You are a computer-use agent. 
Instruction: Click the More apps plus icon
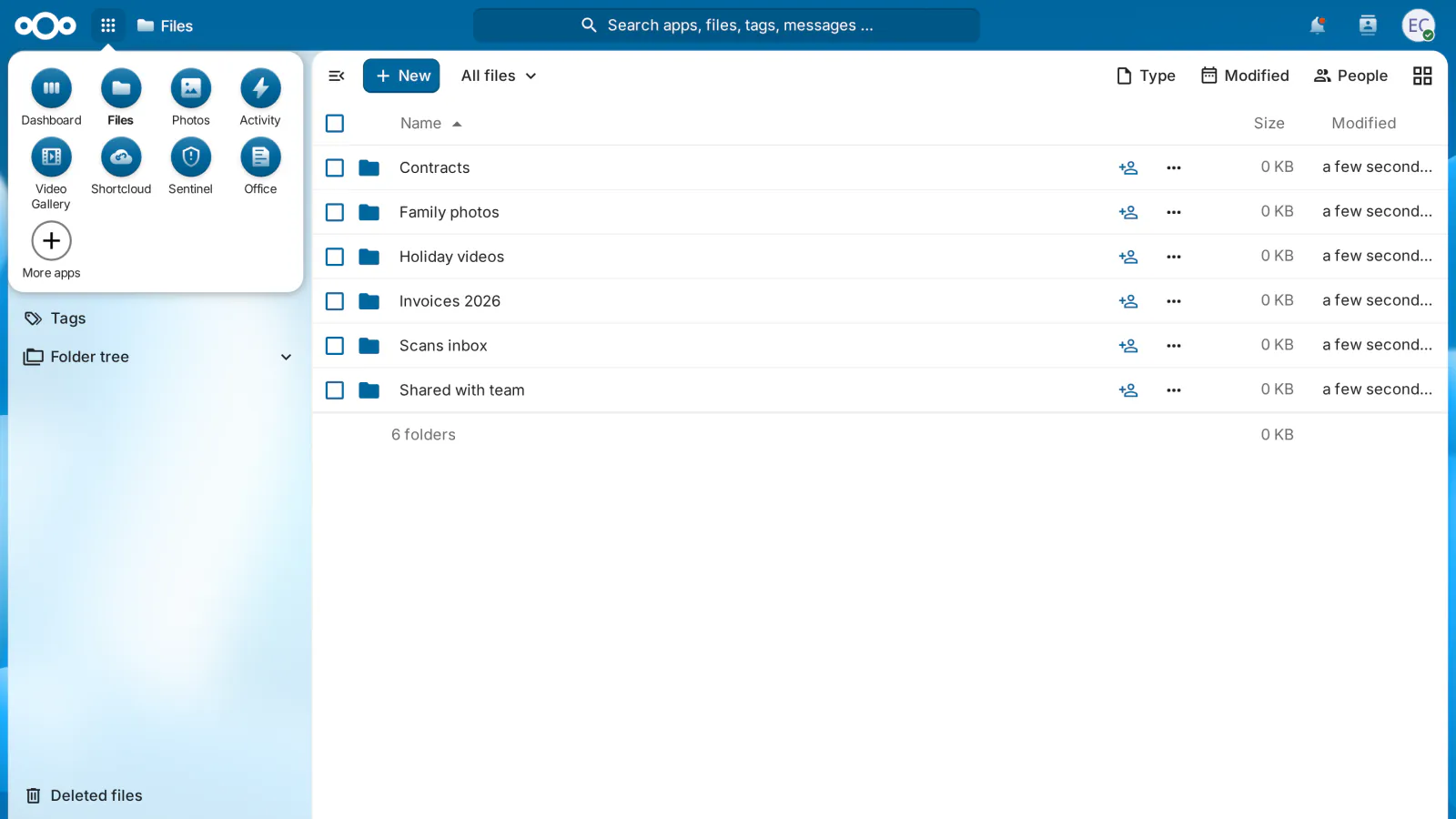(x=51, y=241)
